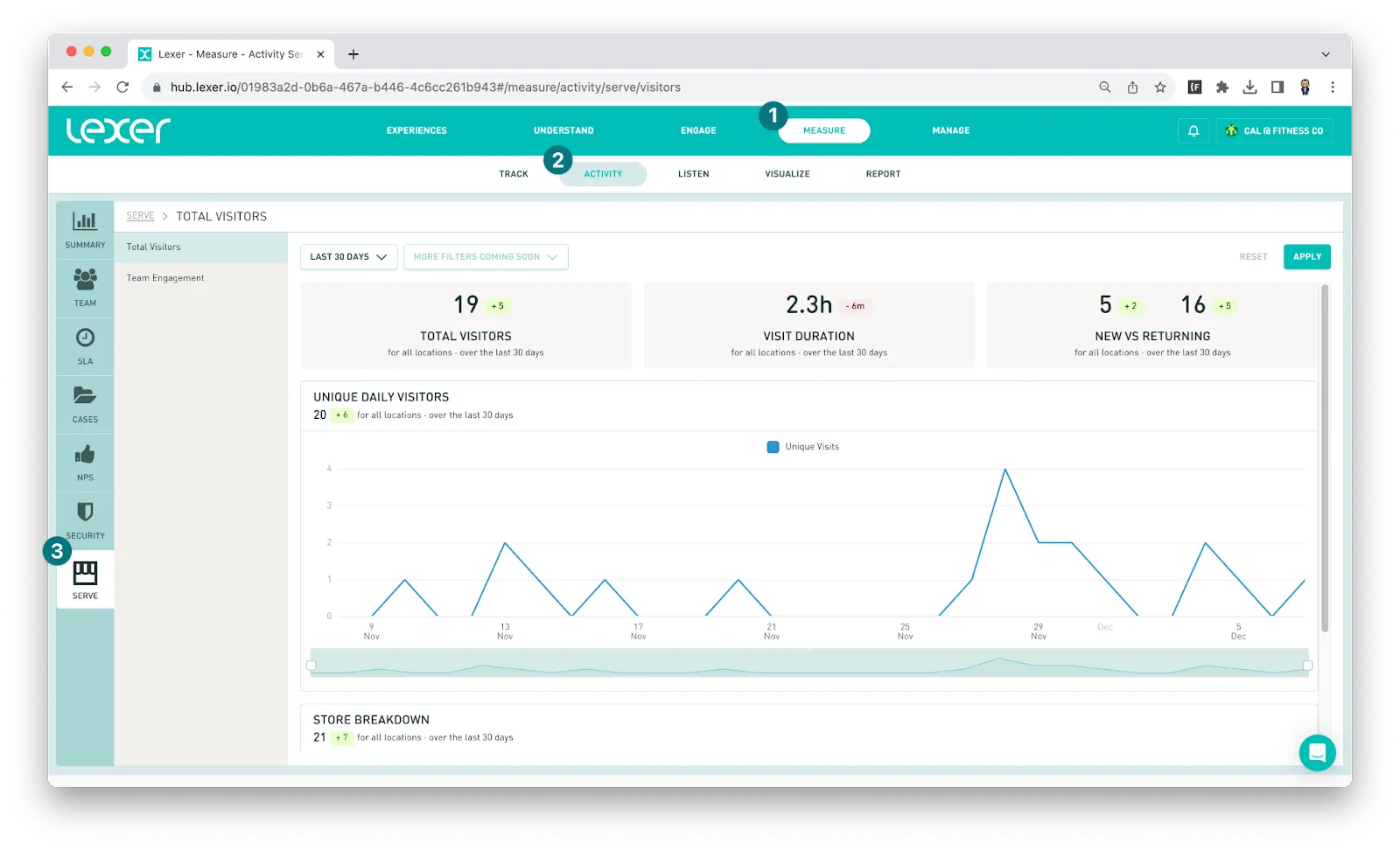Open the chat support bubble
Image resolution: width=1400 pixels, height=851 pixels.
pyautogui.click(x=1317, y=752)
